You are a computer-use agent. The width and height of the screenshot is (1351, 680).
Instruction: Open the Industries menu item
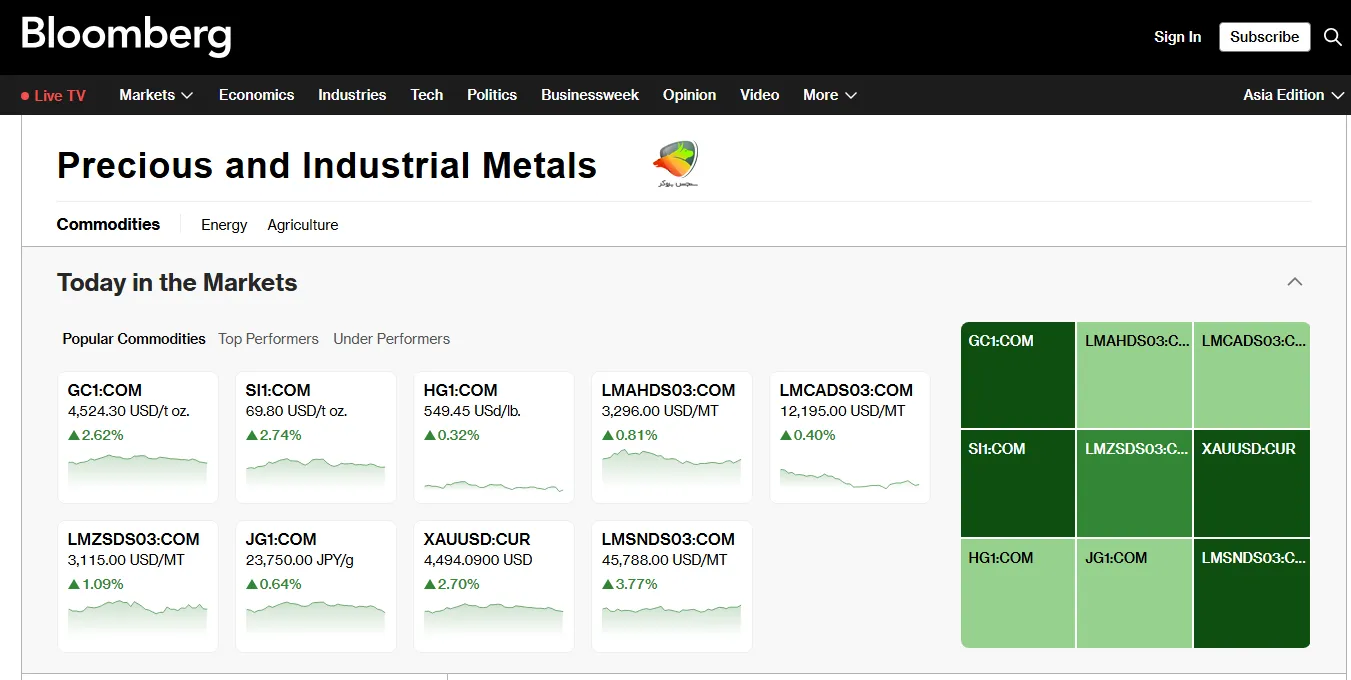(x=352, y=95)
